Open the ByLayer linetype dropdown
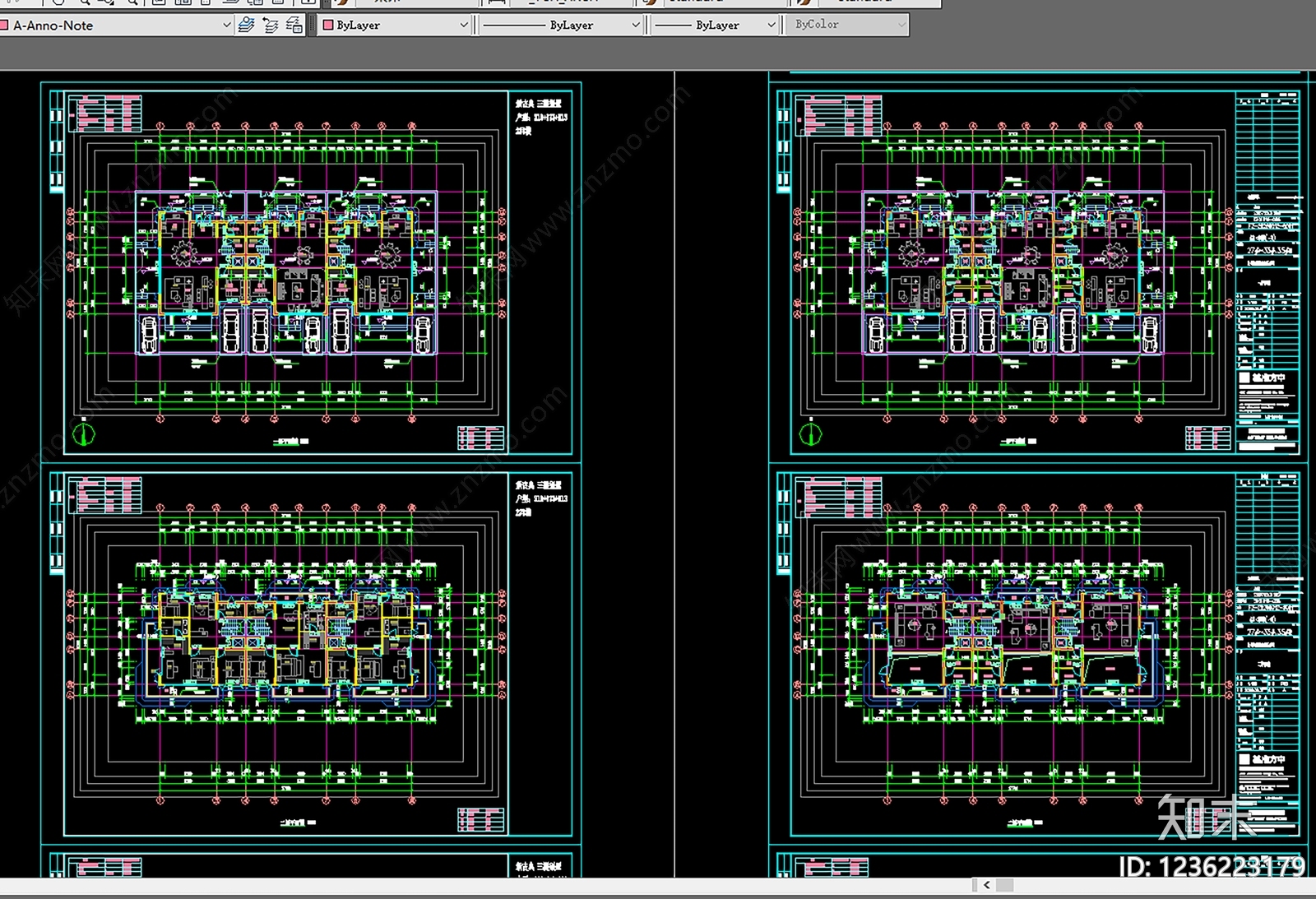This screenshot has width=1316, height=899. [560, 25]
